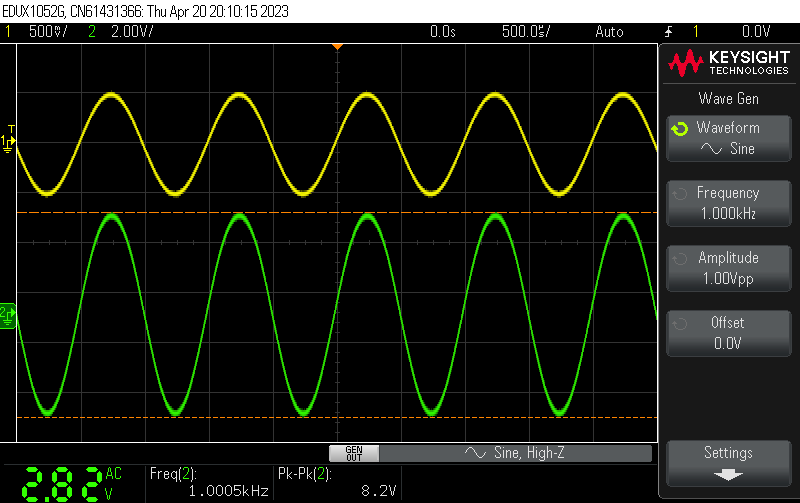Click the channel 1 scale 500mV/ readout
Screen dimensions: 800x503
48,32
